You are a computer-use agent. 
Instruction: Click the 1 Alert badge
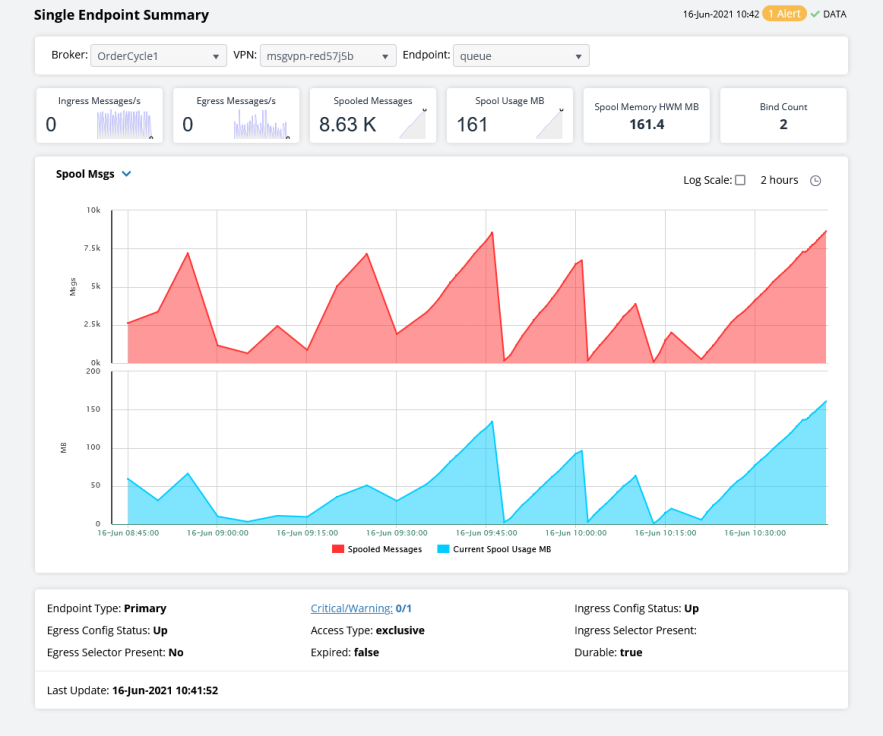(x=784, y=14)
